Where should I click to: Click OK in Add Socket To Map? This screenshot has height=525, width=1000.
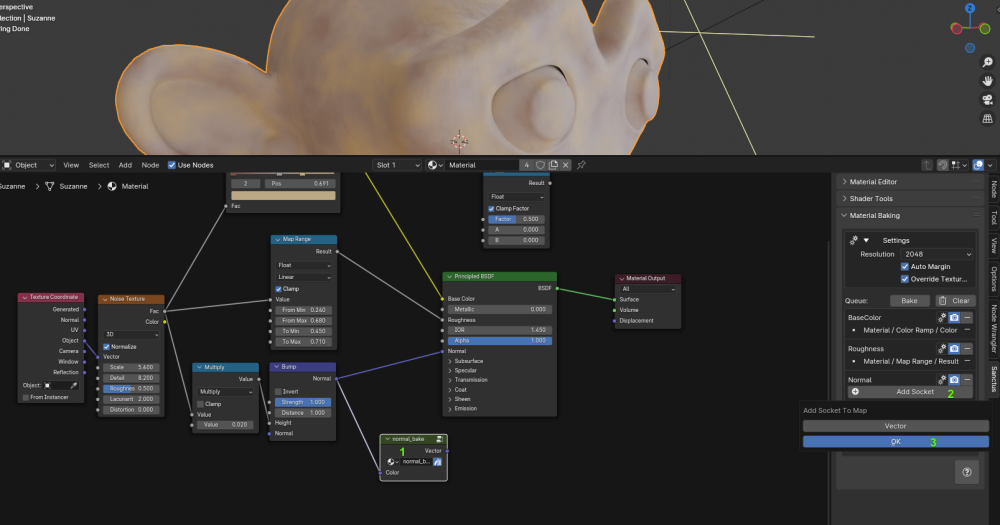click(895, 441)
